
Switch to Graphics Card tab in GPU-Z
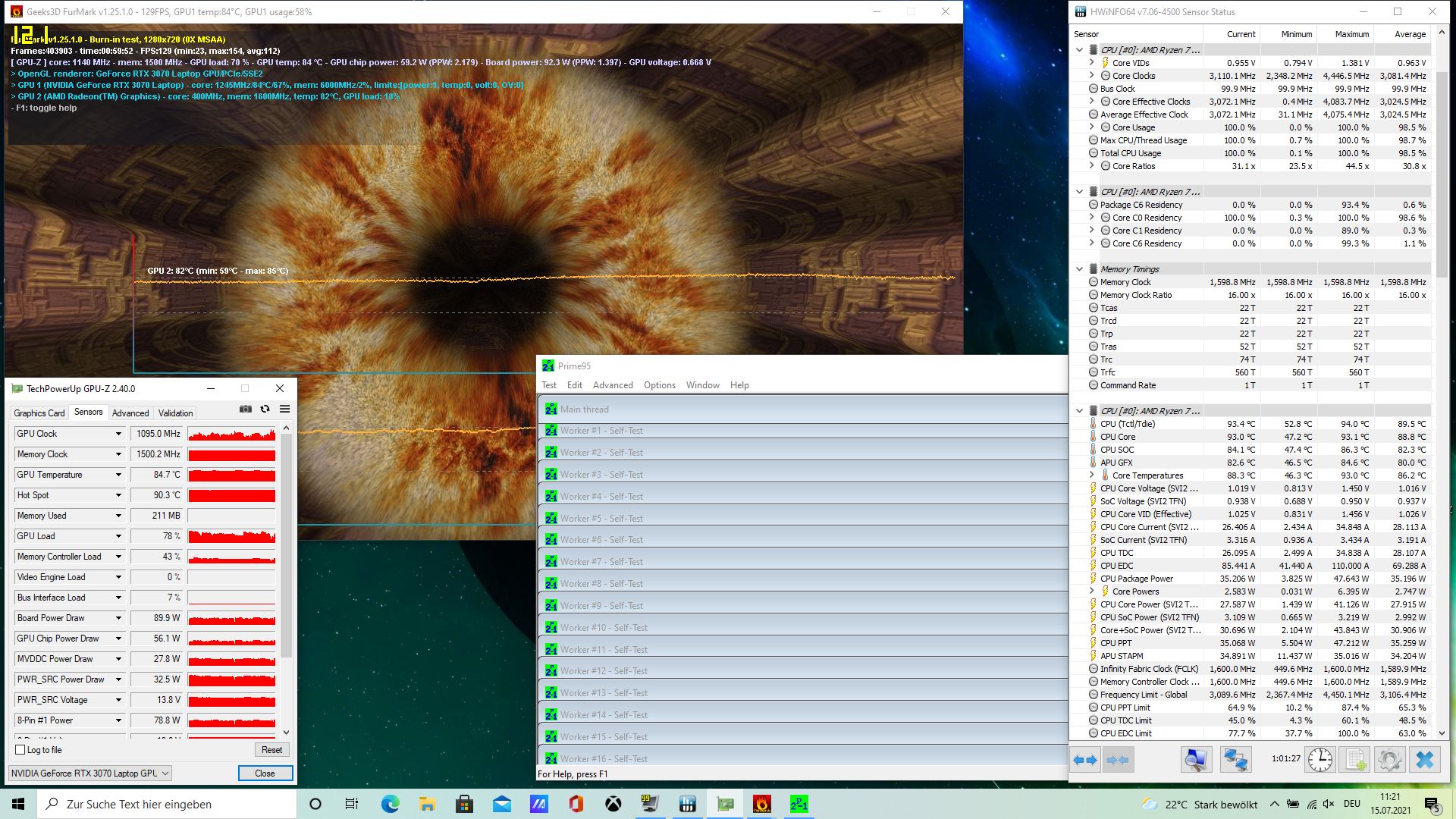[x=39, y=413]
